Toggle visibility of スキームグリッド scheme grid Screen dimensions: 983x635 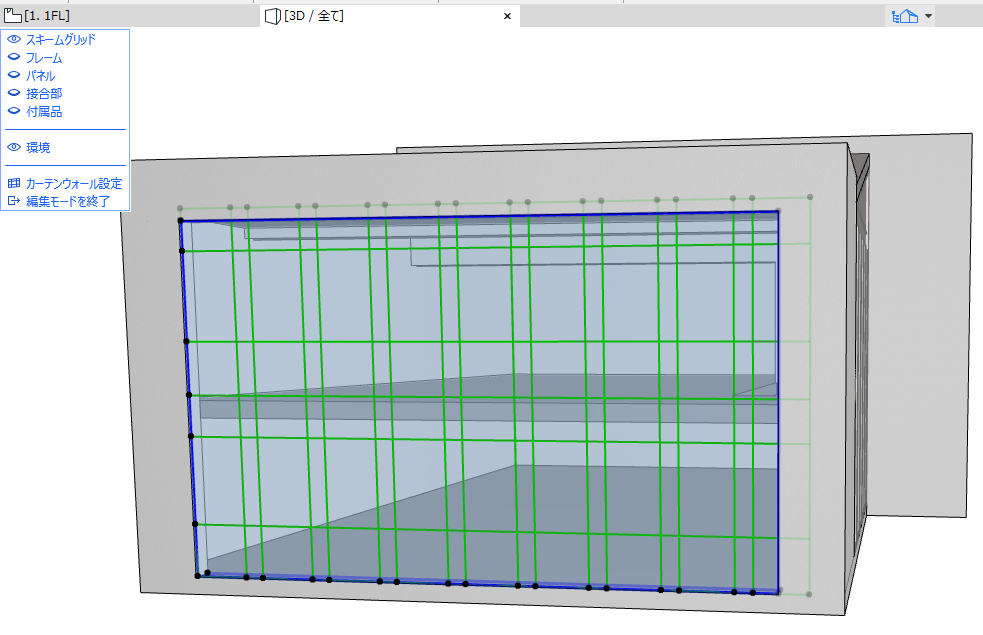[14, 39]
